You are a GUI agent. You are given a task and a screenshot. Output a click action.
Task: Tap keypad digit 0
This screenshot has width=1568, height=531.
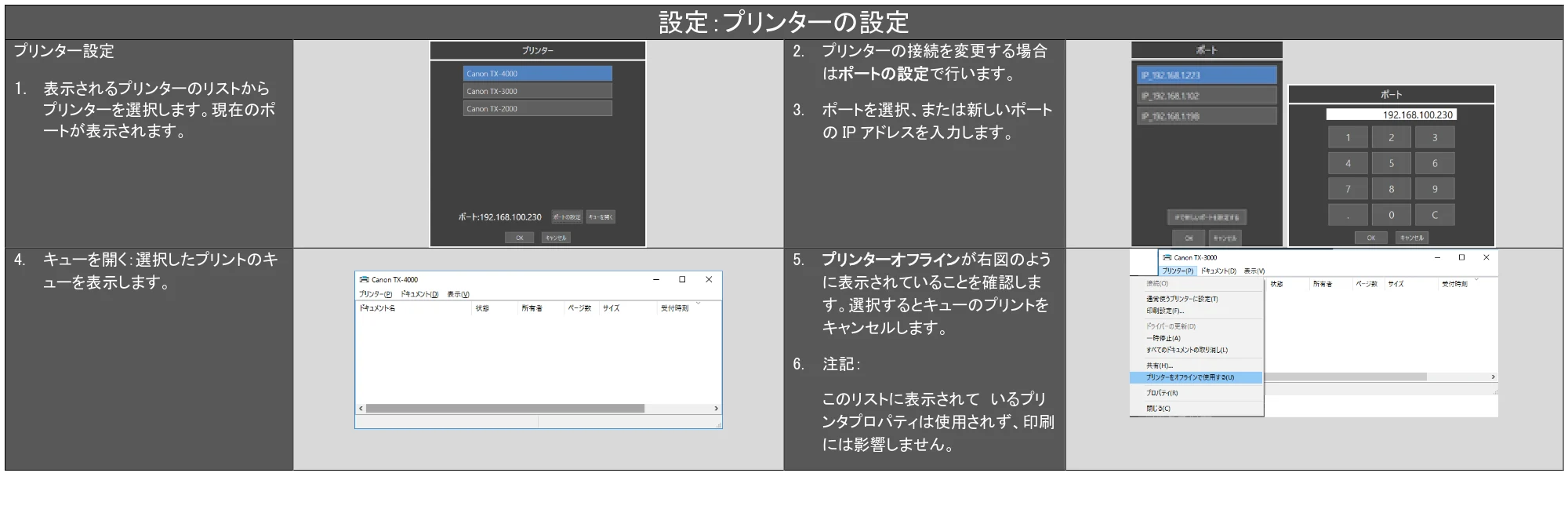click(1392, 215)
